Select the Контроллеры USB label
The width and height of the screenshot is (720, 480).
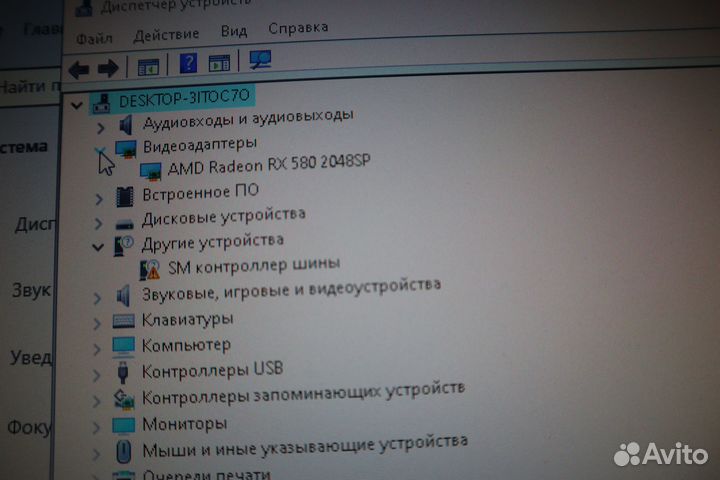213,370
